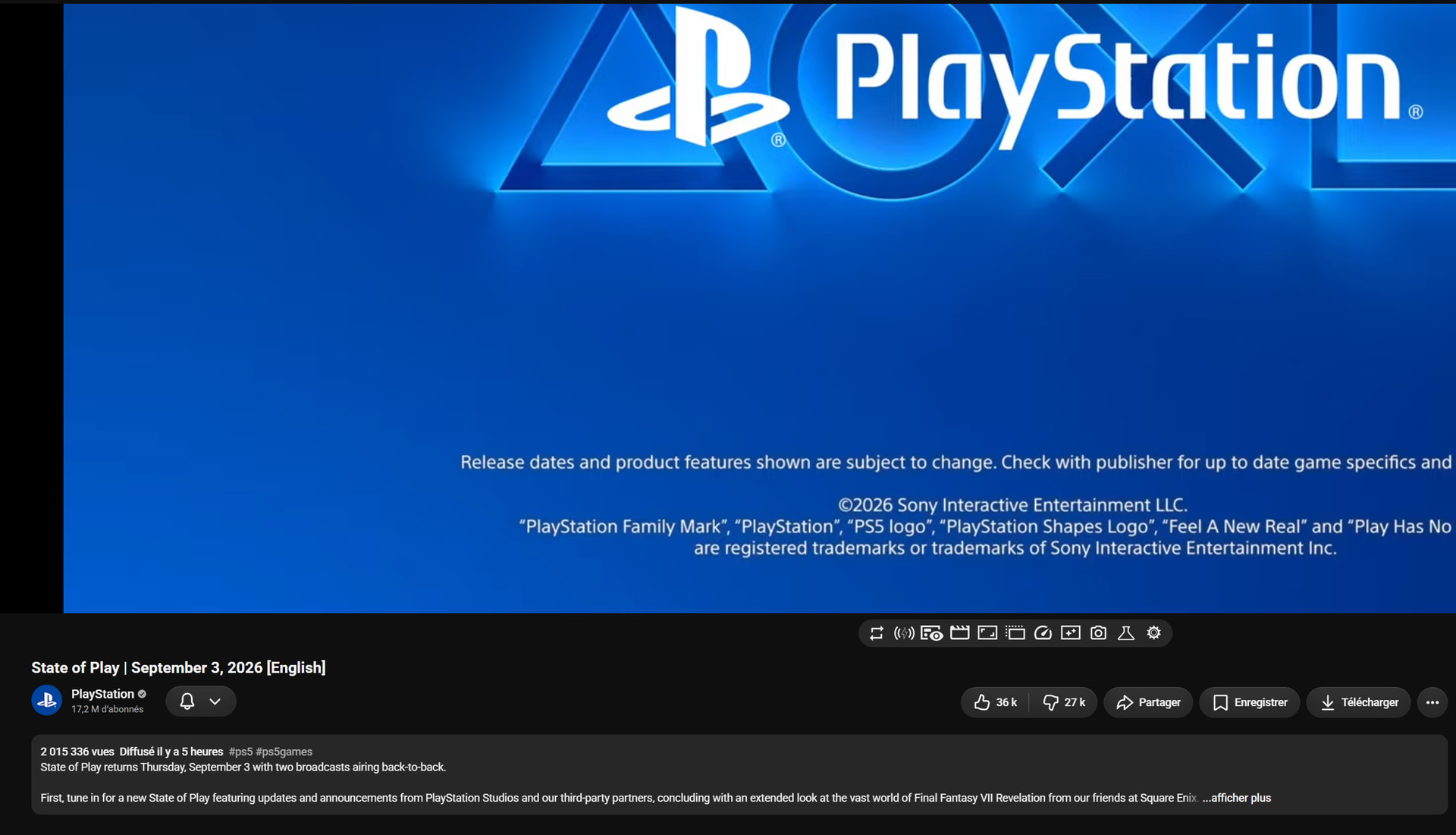Click the cinema mode clapperboard icon
Image resolution: width=1456 pixels, height=835 pixels.
point(959,633)
